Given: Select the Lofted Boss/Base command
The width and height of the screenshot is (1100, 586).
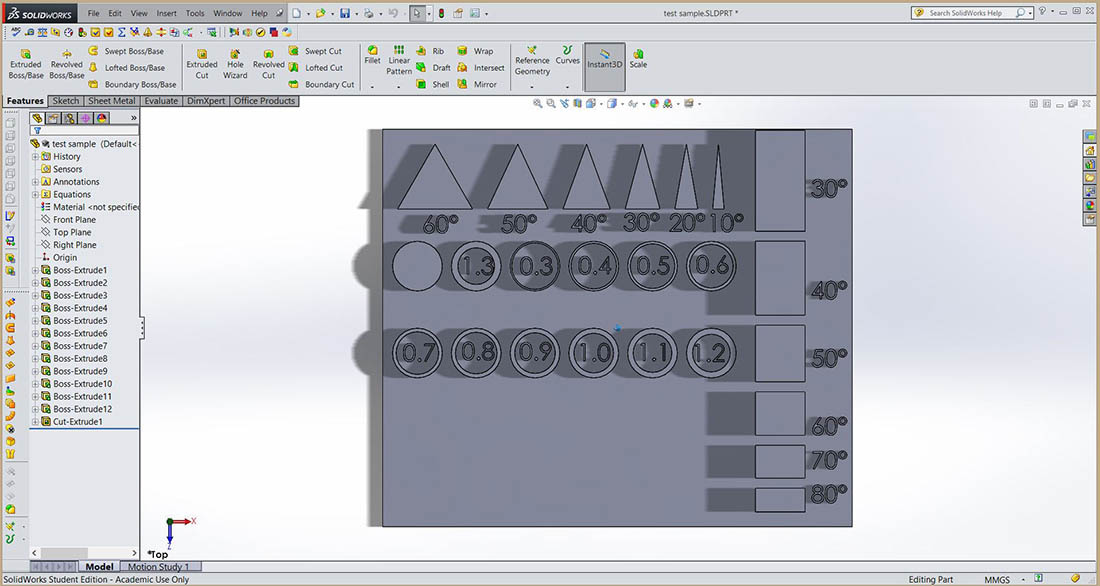Looking at the screenshot, I should click(x=126, y=67).
